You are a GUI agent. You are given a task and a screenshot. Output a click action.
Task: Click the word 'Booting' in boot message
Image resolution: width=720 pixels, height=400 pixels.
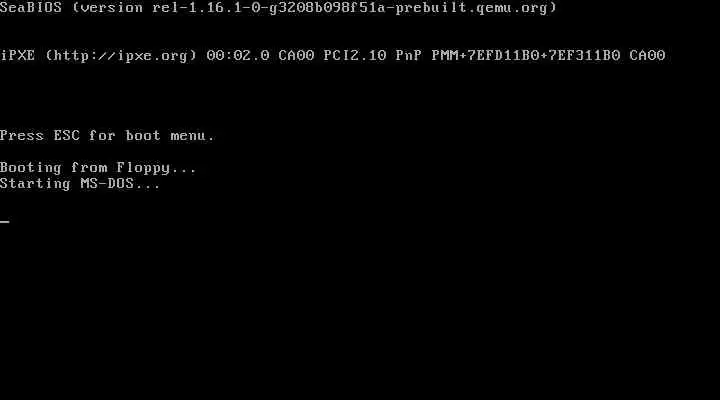tap(31, 168)
